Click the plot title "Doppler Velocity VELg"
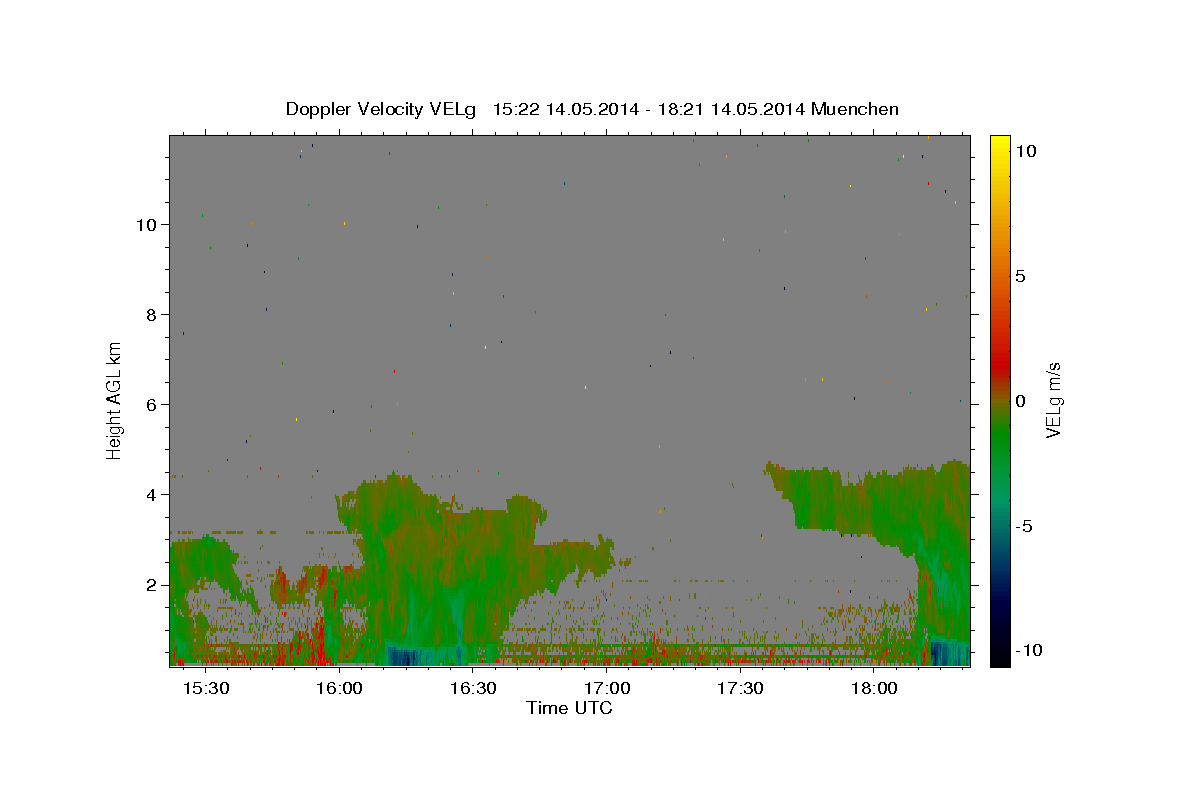 (382, 109)
